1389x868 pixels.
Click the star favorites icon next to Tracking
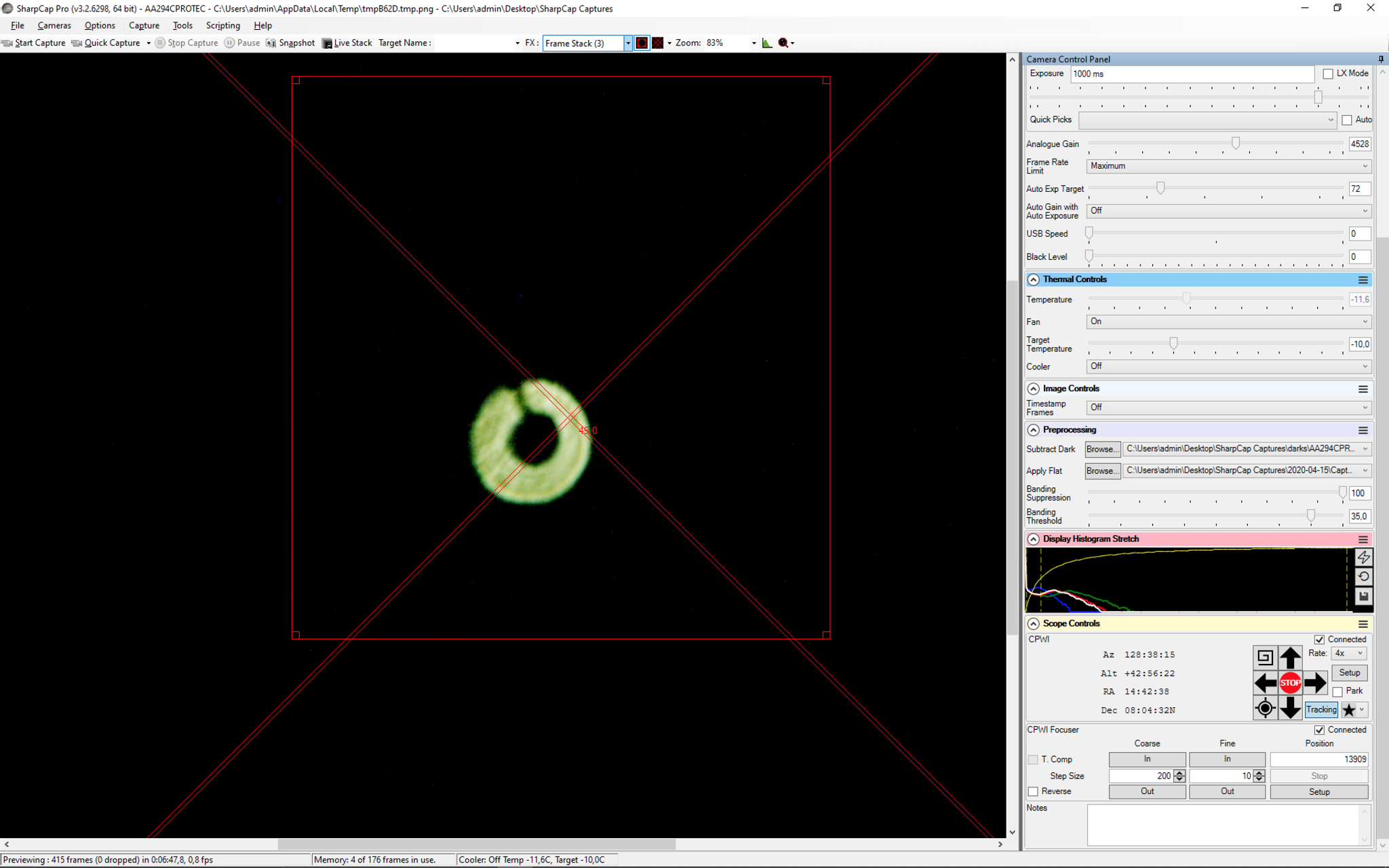(1349, 709)
